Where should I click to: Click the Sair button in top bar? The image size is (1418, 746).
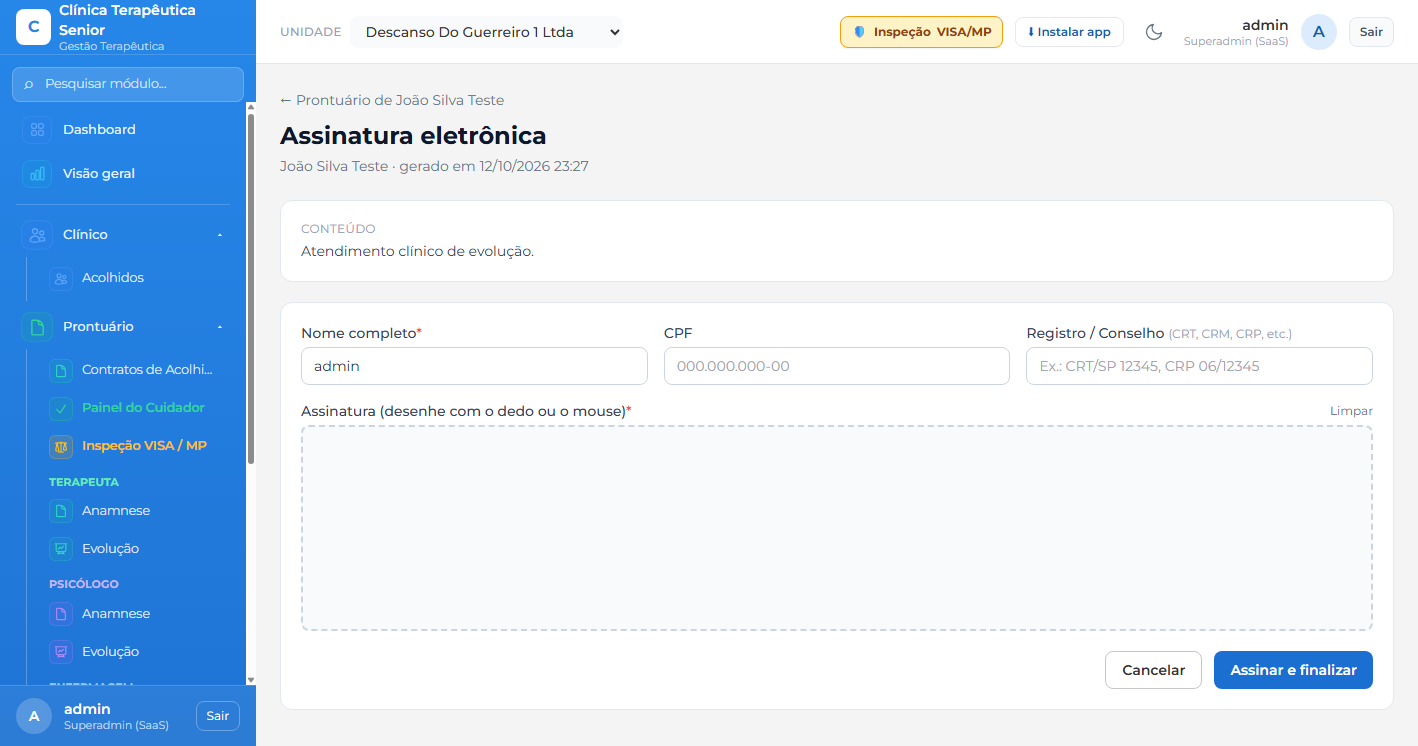coord(1371,32)
